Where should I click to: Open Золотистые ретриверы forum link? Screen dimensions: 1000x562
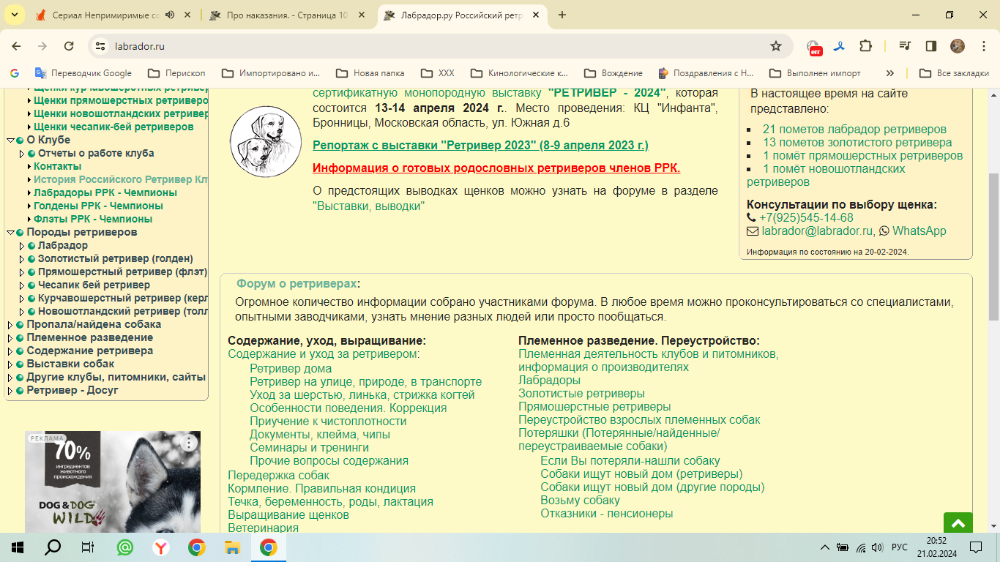[x=581, y=394]
